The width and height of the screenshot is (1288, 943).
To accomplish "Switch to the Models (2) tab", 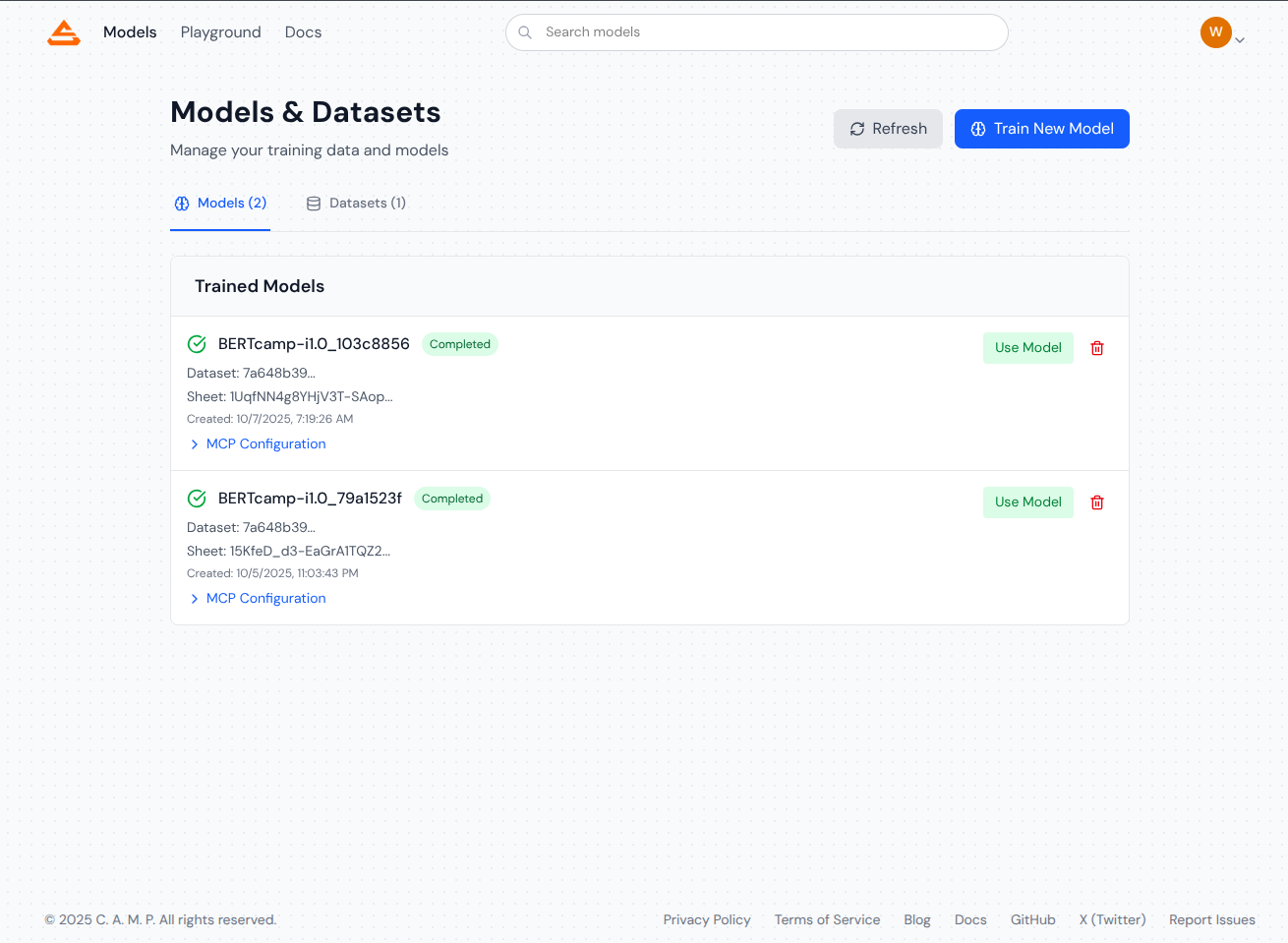I will click(220, 204).
